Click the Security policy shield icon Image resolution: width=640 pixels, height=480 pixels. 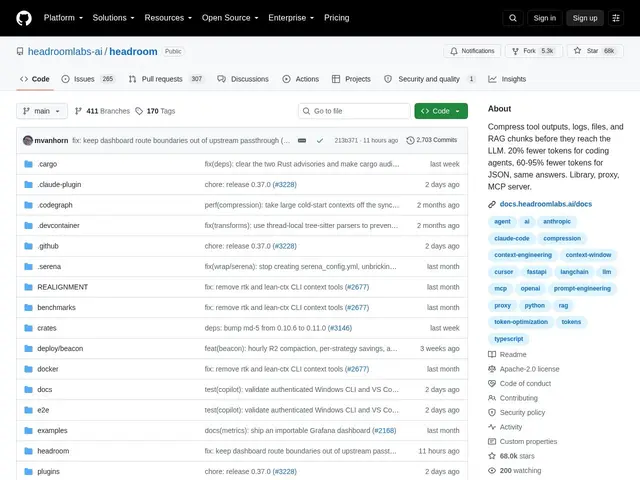(492, 413)
